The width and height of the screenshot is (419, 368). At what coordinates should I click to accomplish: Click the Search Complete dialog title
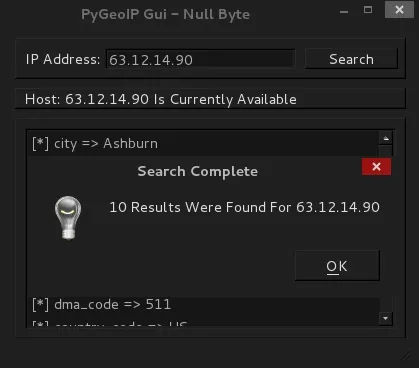coord(198,171)
